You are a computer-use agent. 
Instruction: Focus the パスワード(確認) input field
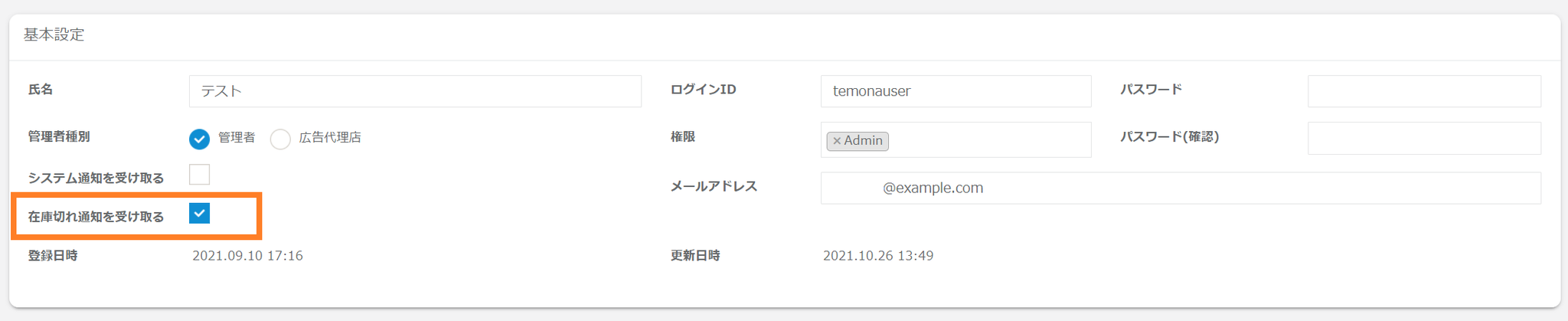tap(1423, 138)
